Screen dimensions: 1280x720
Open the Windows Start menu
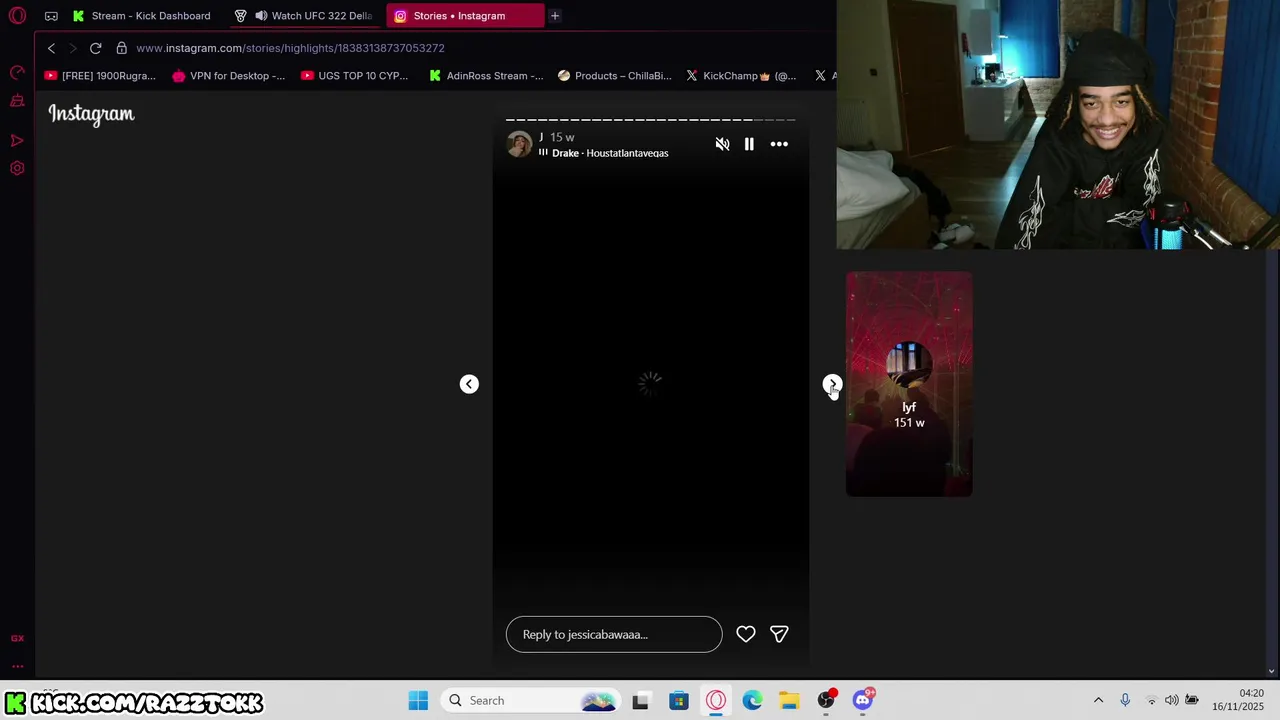click(x=418, y=700)
